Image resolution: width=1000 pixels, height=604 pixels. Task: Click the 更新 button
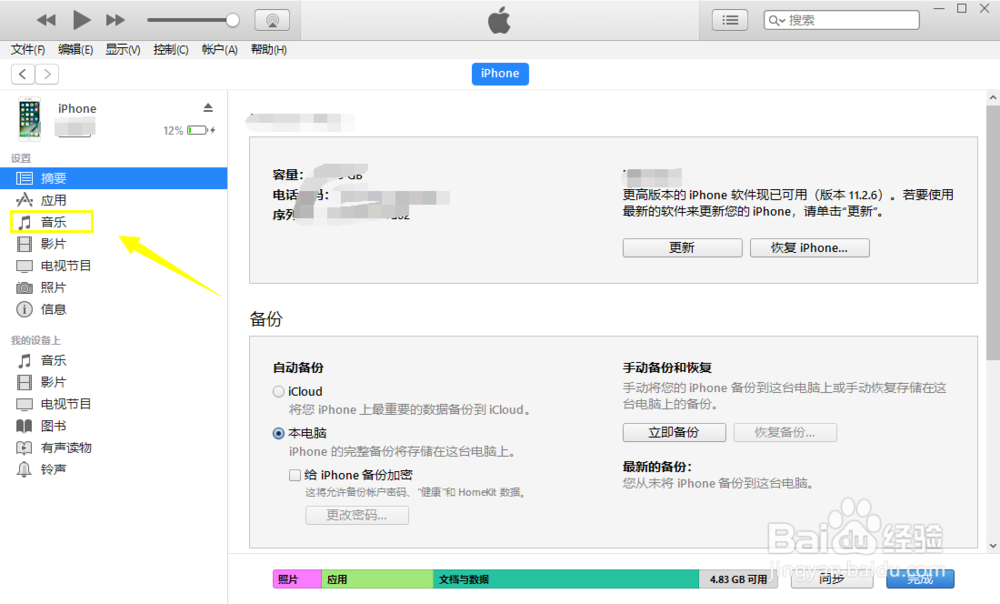pos(682,248)
